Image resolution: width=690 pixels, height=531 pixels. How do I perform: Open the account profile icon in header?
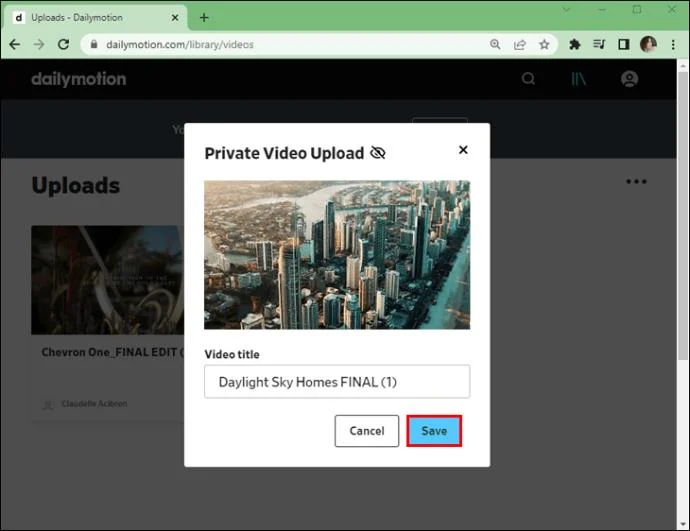[x=629, y=79]
